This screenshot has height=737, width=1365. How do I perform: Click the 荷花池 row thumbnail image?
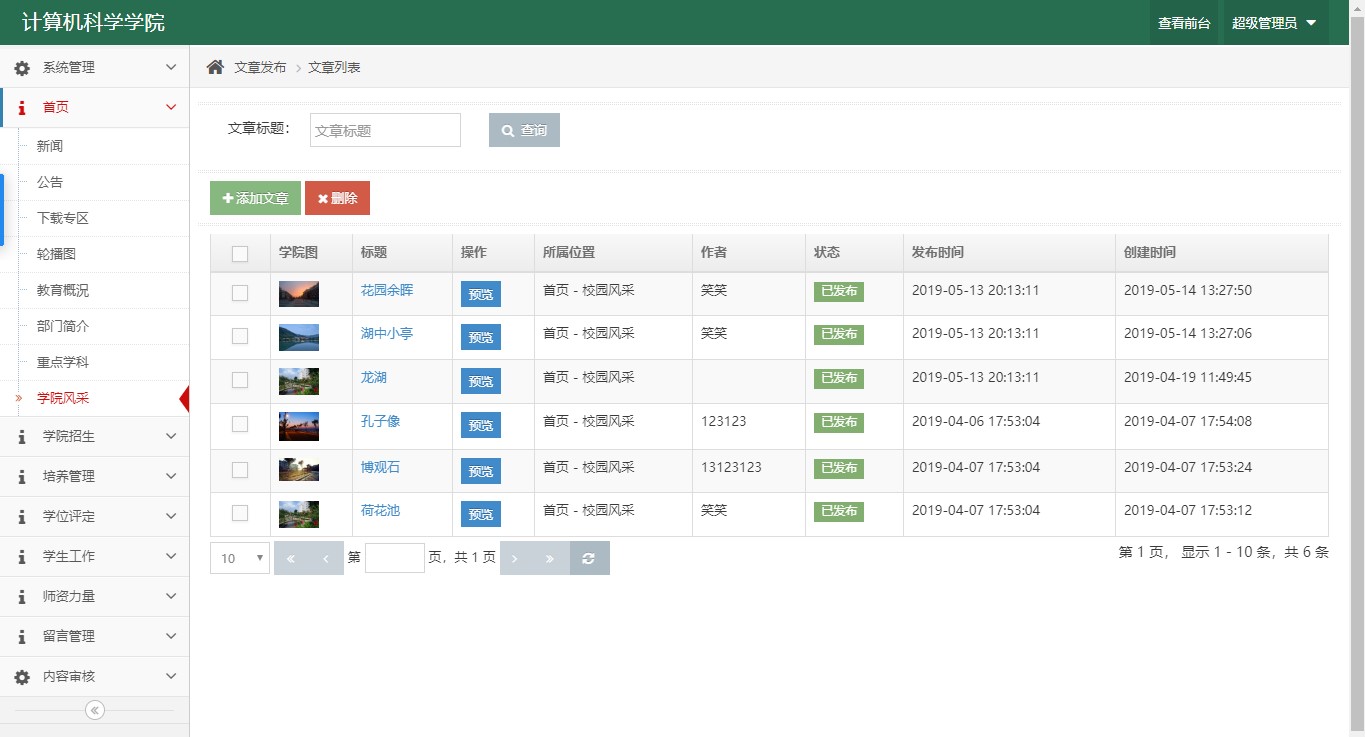click(x=299, y=514)
